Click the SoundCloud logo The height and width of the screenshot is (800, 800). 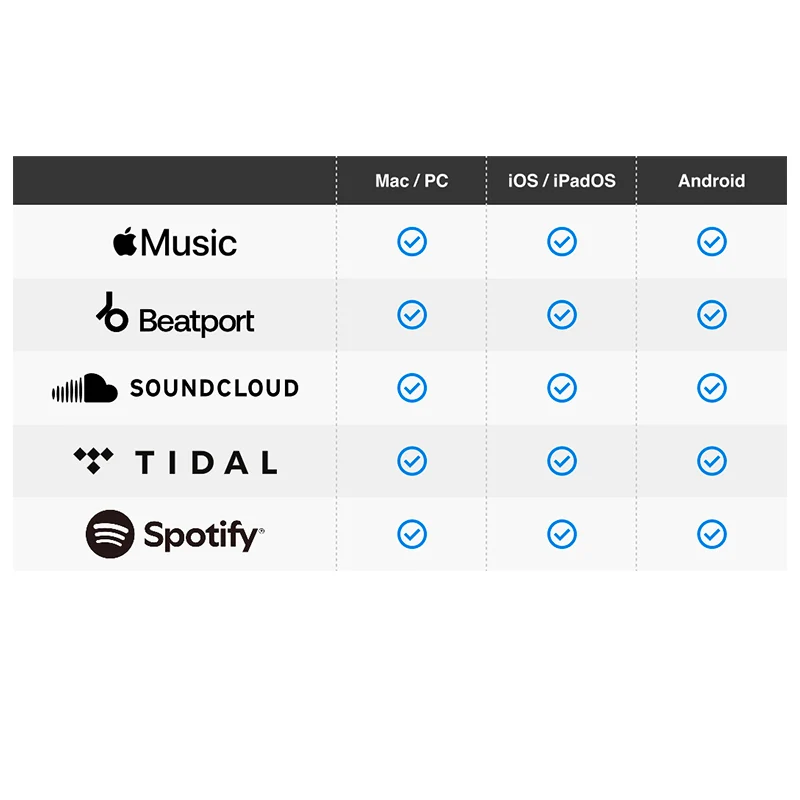click(x=175, y=388)
